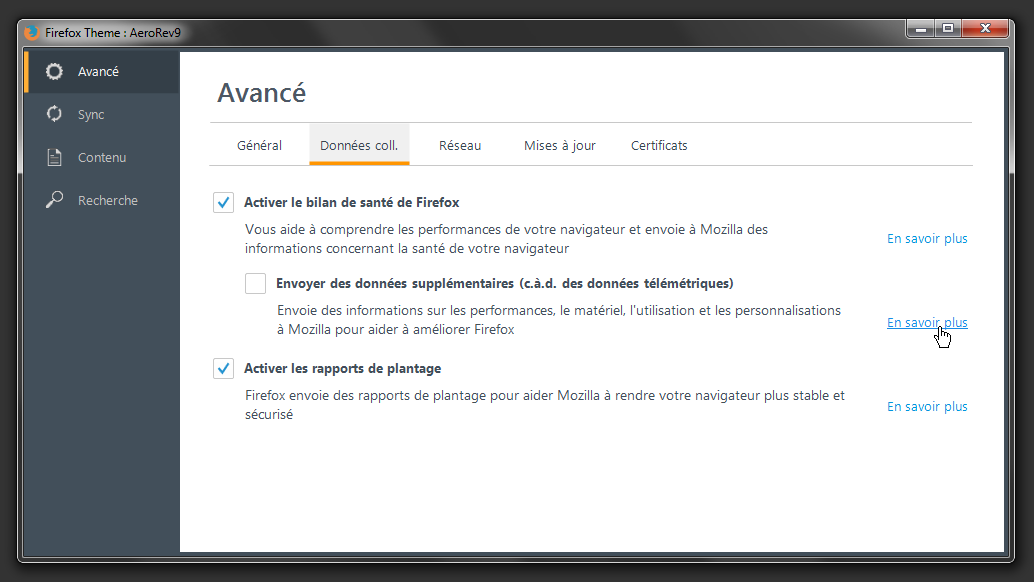Screen dimensions: 1034x582
Task: Switch to the Général tab
Action: (259, 145)
